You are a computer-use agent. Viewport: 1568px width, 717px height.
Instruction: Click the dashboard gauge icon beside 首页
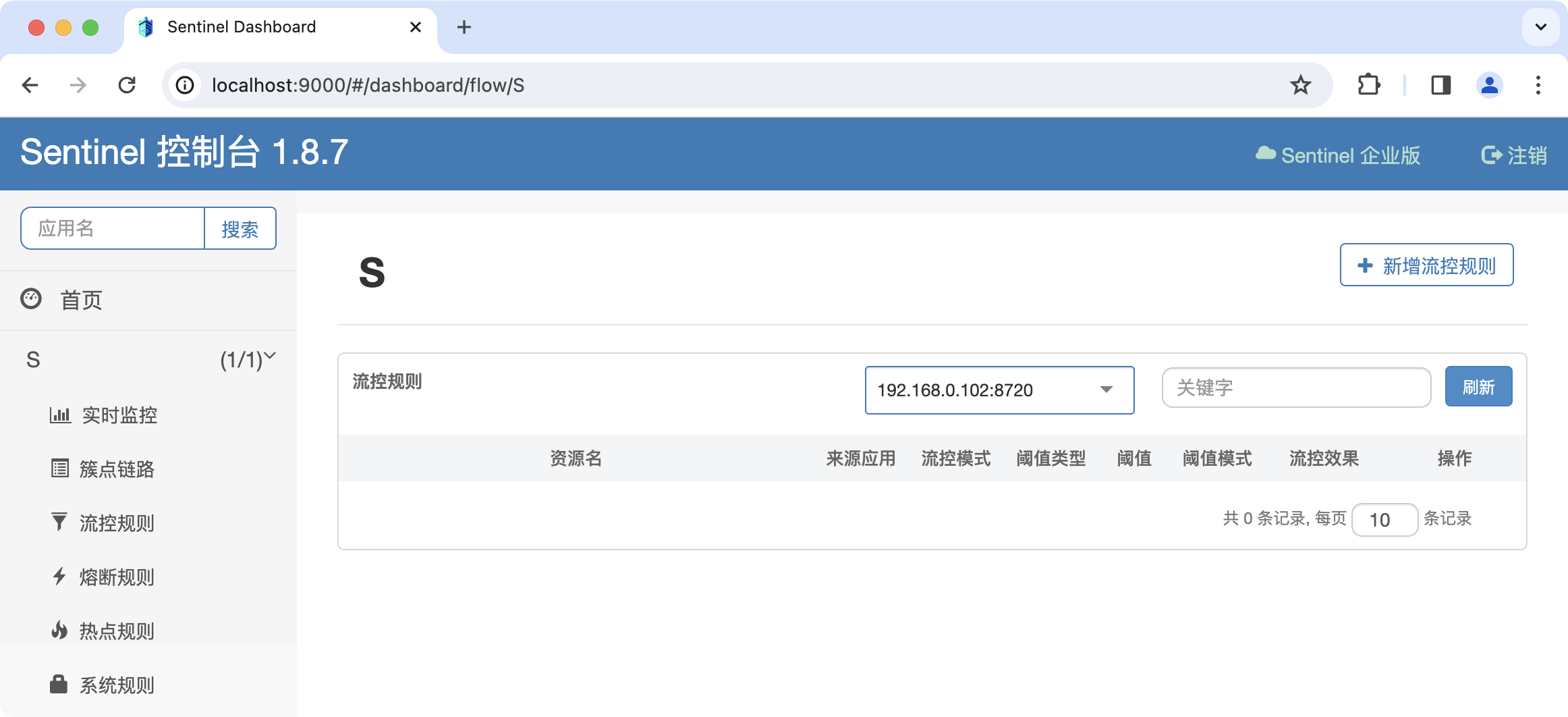tap(31, 299)
